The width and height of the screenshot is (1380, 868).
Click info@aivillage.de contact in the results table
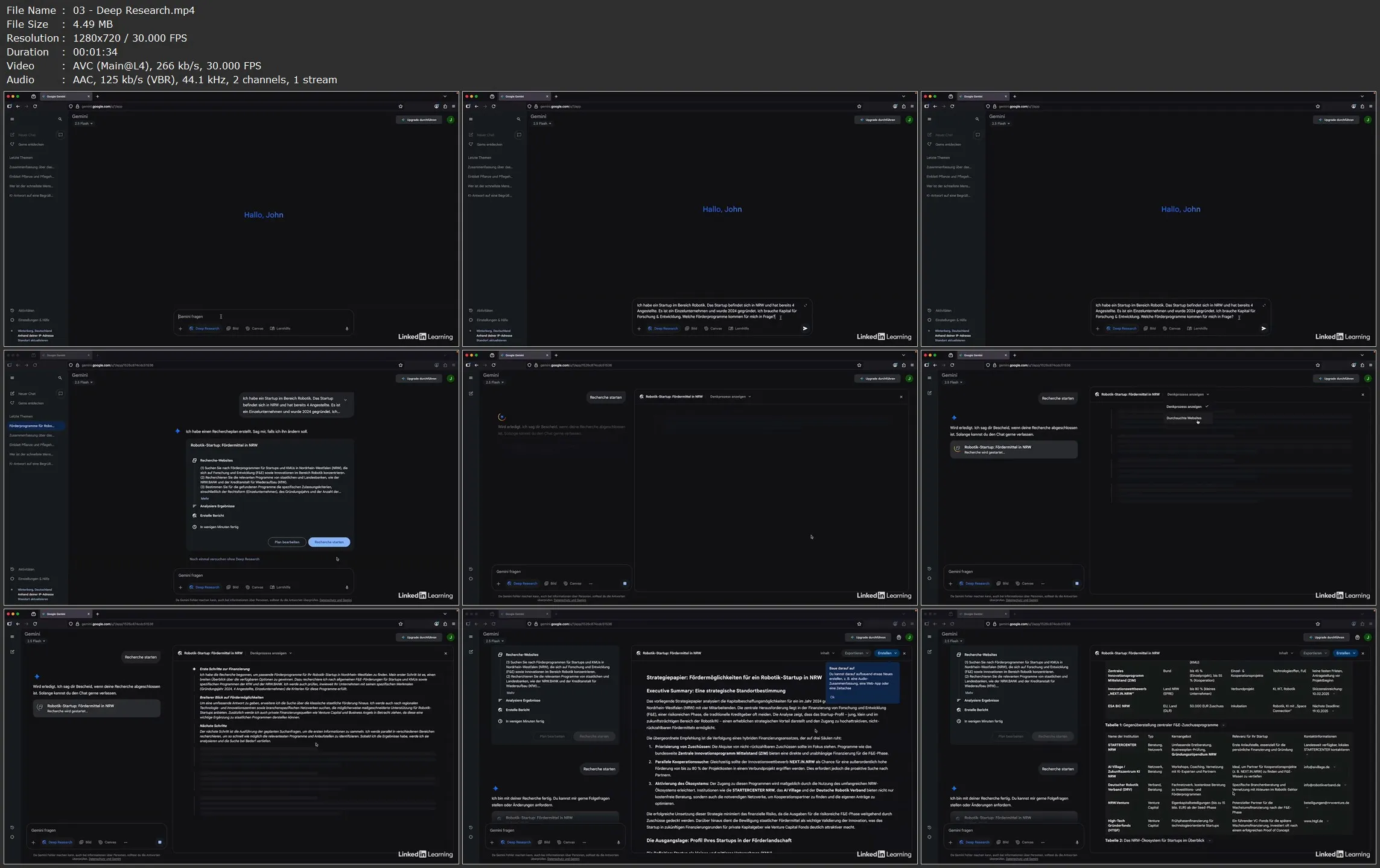point(1318,767)
